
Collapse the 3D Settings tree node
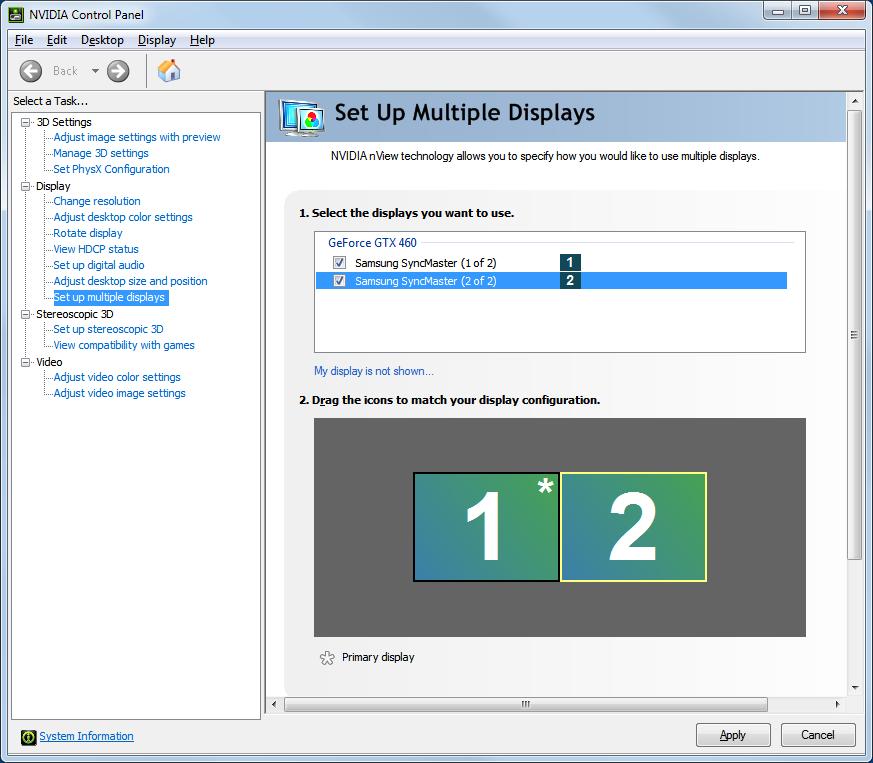point(25,122)
